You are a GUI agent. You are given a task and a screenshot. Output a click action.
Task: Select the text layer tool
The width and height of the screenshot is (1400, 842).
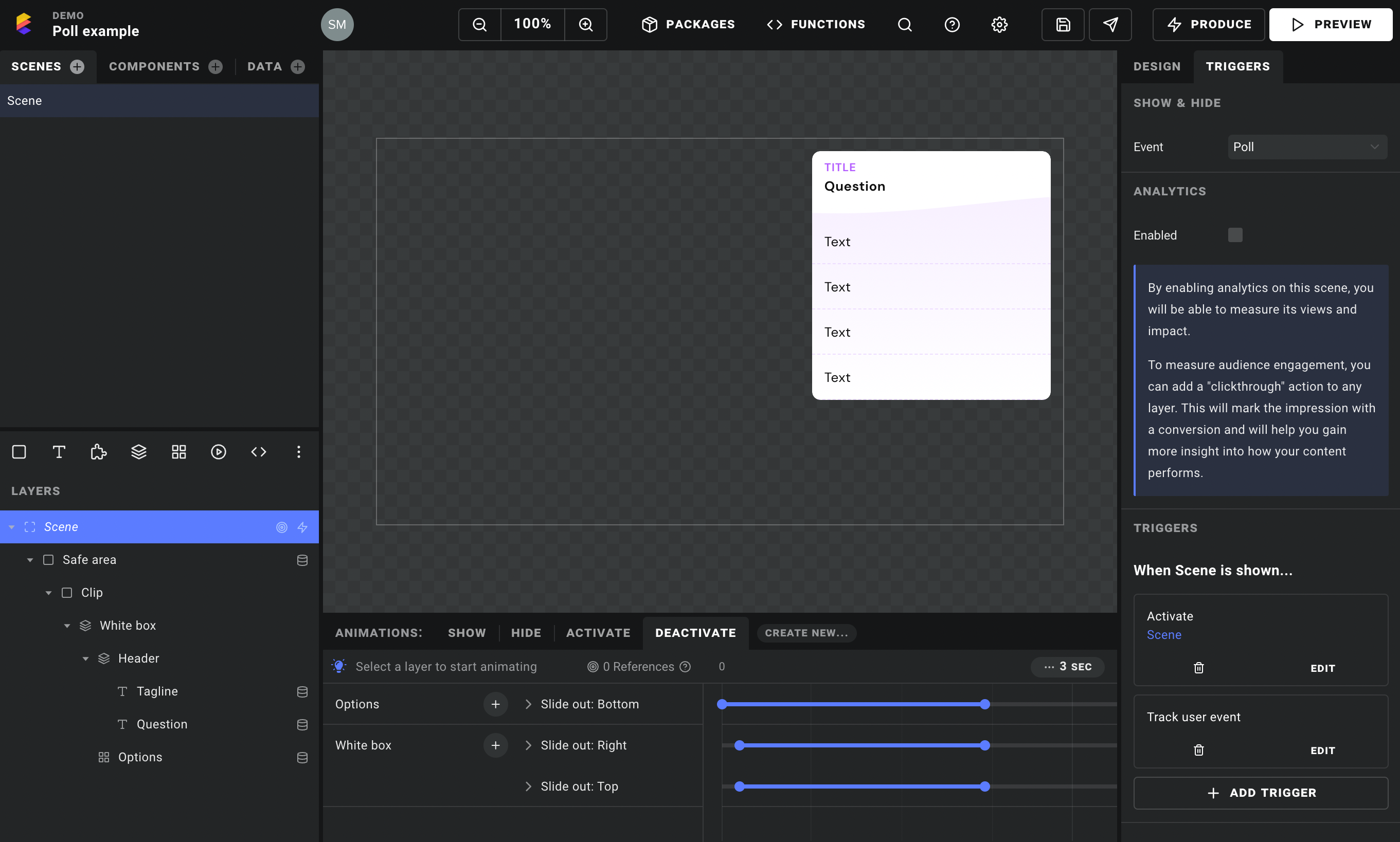click(59, 452)
